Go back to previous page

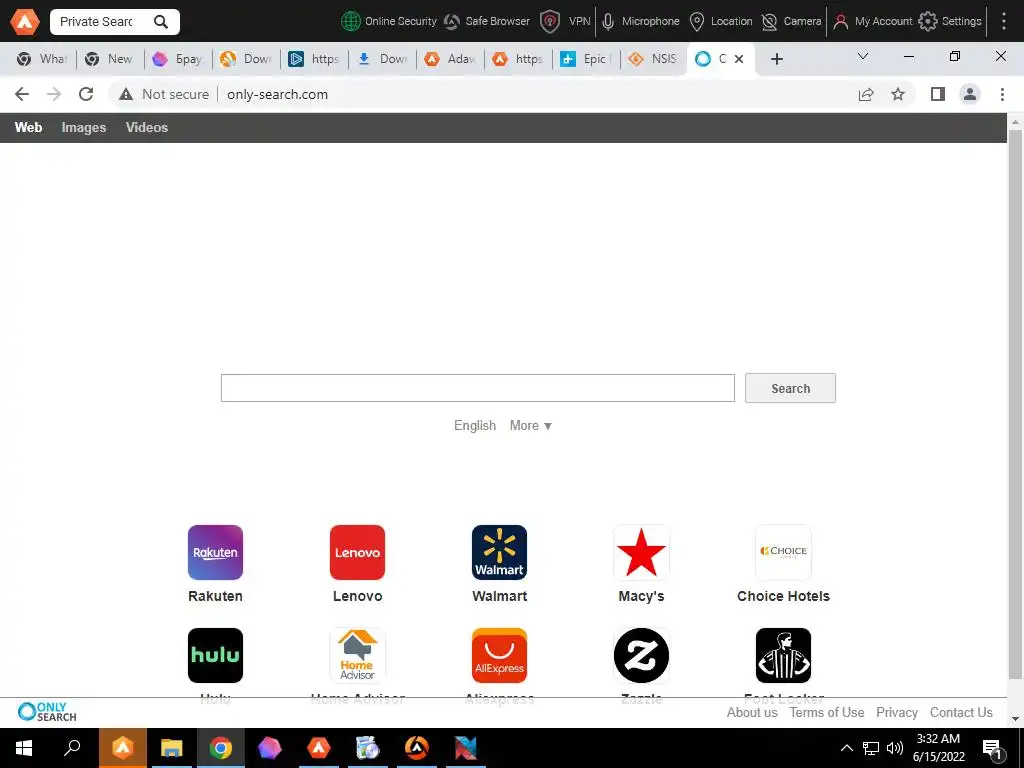click(x=22, y=94)
